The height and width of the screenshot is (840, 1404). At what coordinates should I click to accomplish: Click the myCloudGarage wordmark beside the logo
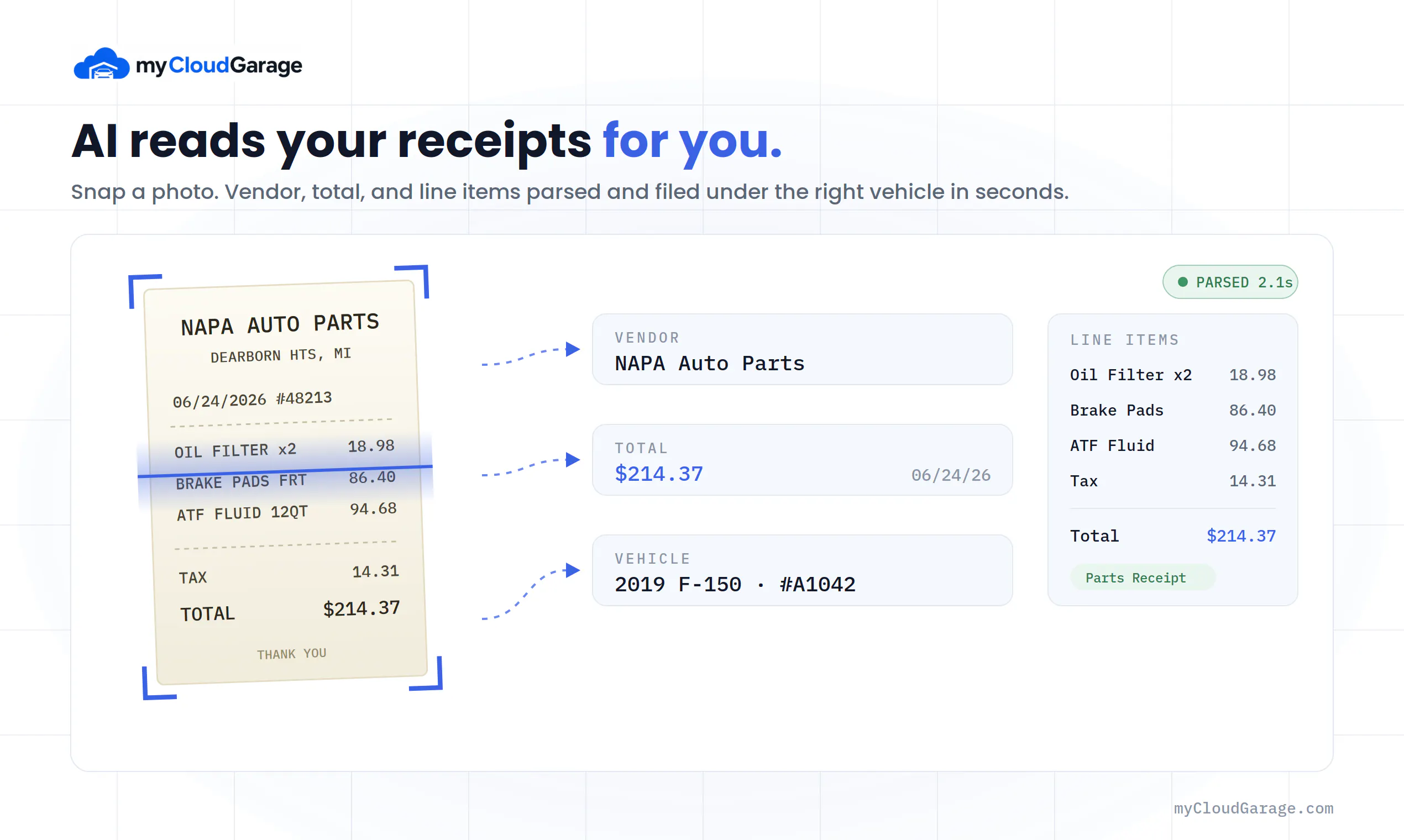coord(219,66)
